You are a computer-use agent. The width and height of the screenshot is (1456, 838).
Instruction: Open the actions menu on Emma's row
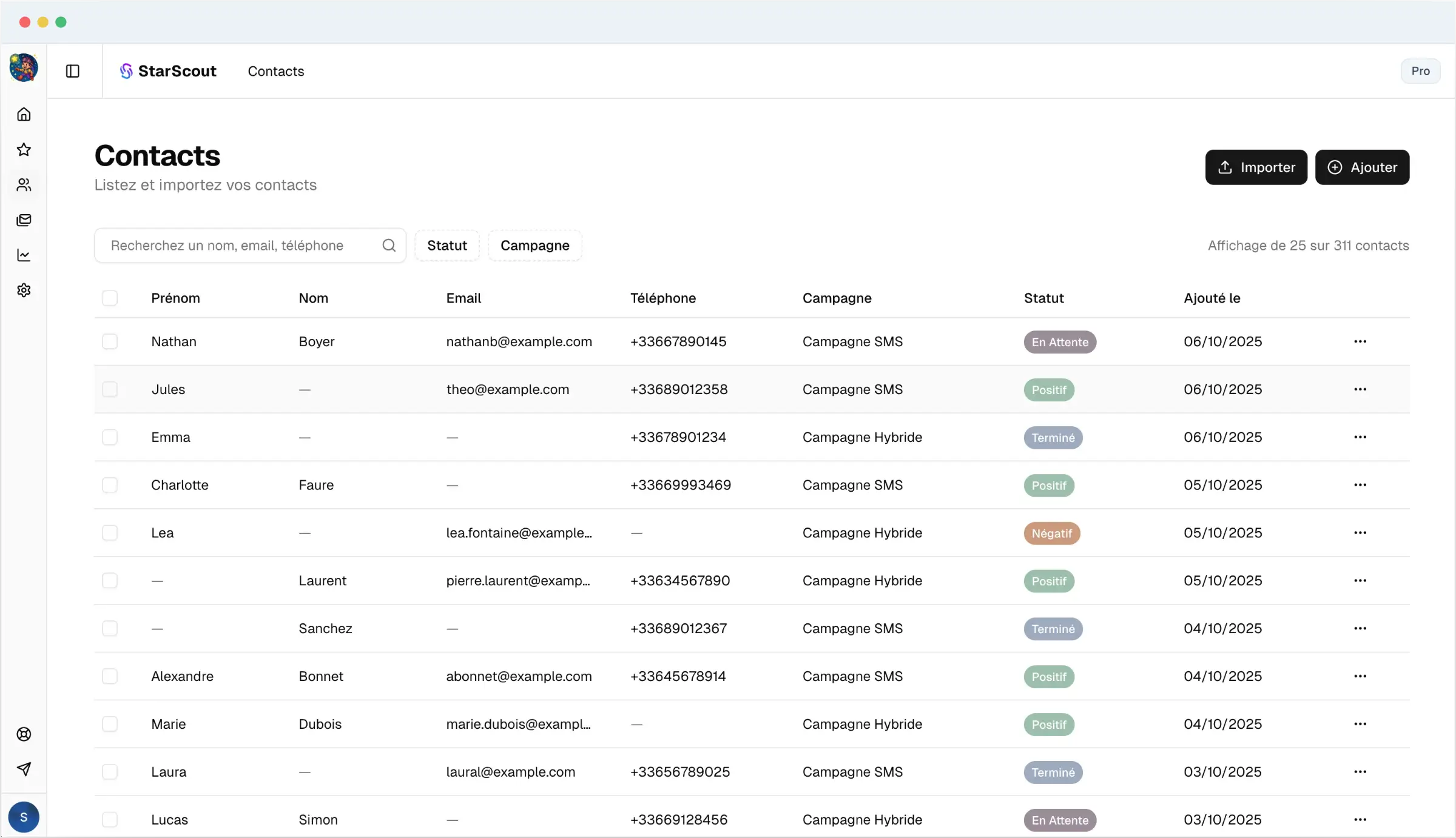(1360, 437)
